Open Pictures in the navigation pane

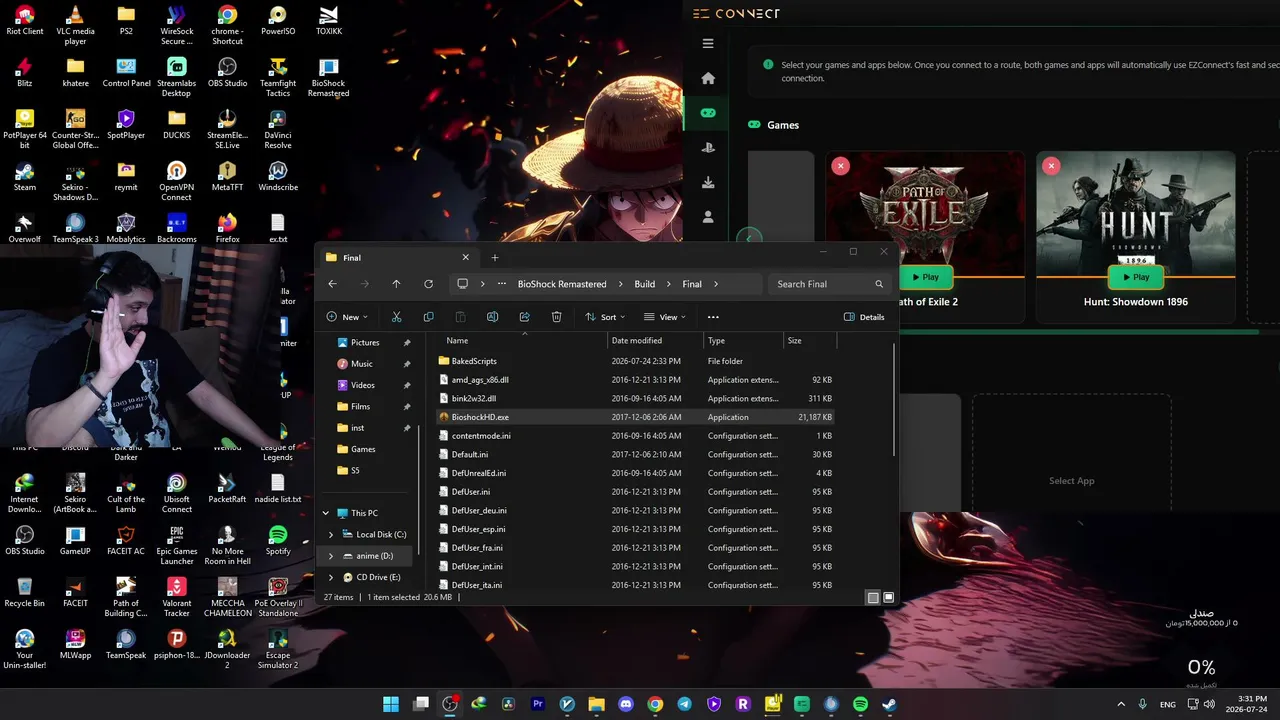coord(365,342)
